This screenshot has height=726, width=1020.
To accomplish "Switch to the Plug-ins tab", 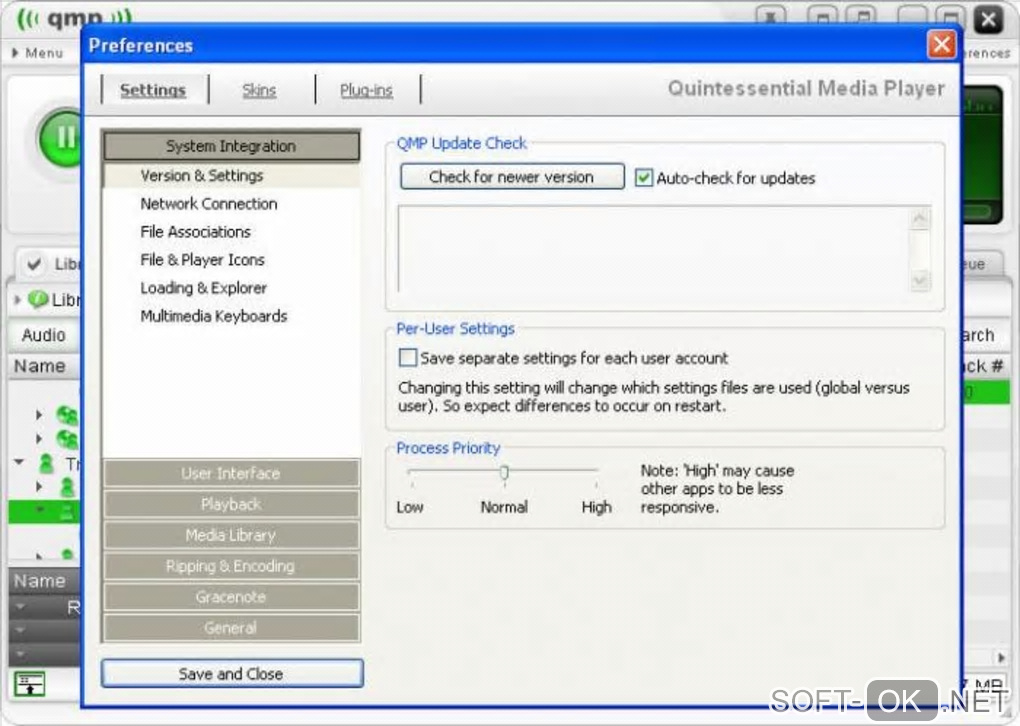I will [366, 90].
